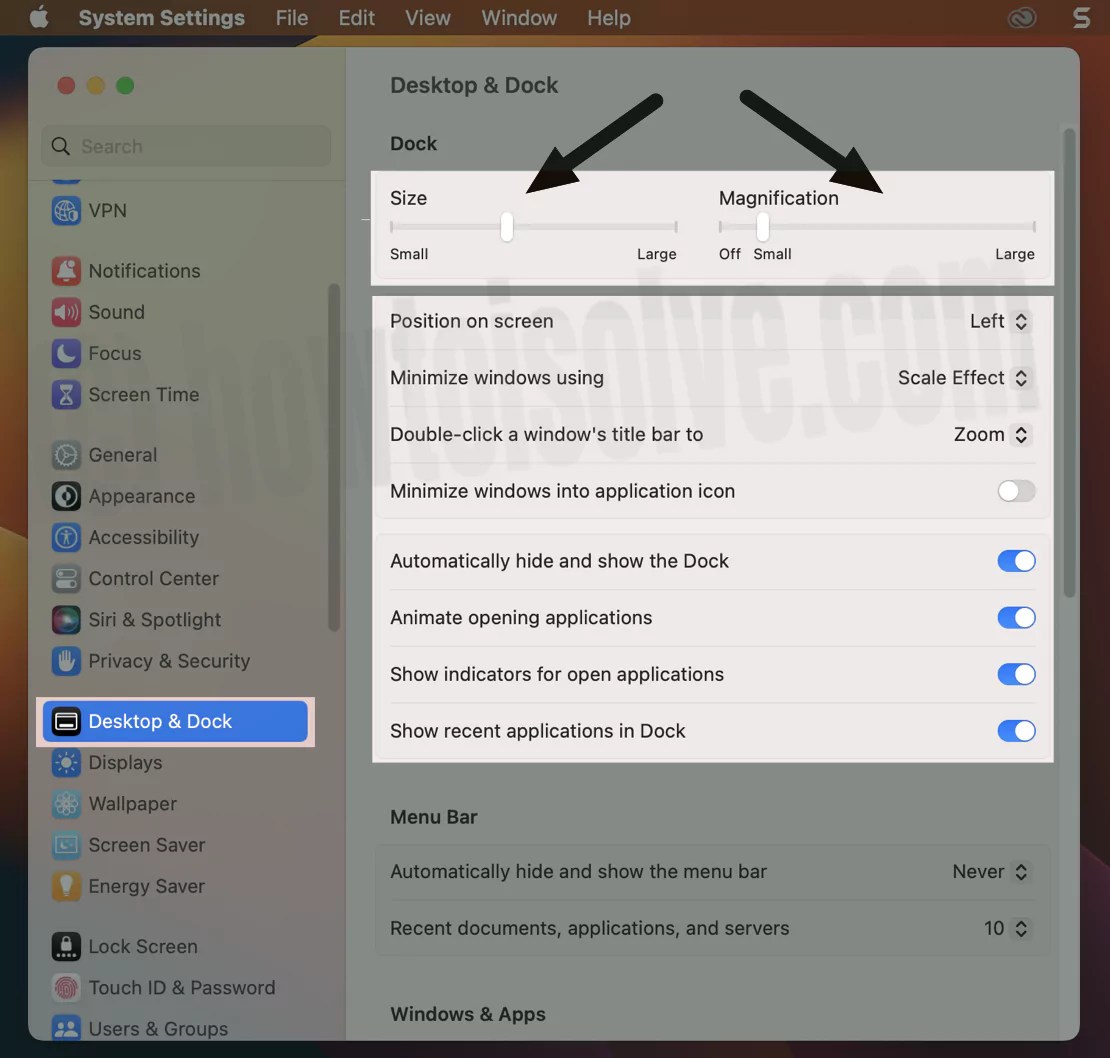Enable Minimize windows into application icon
1110x1058 pixels.
click(1016, 491)
